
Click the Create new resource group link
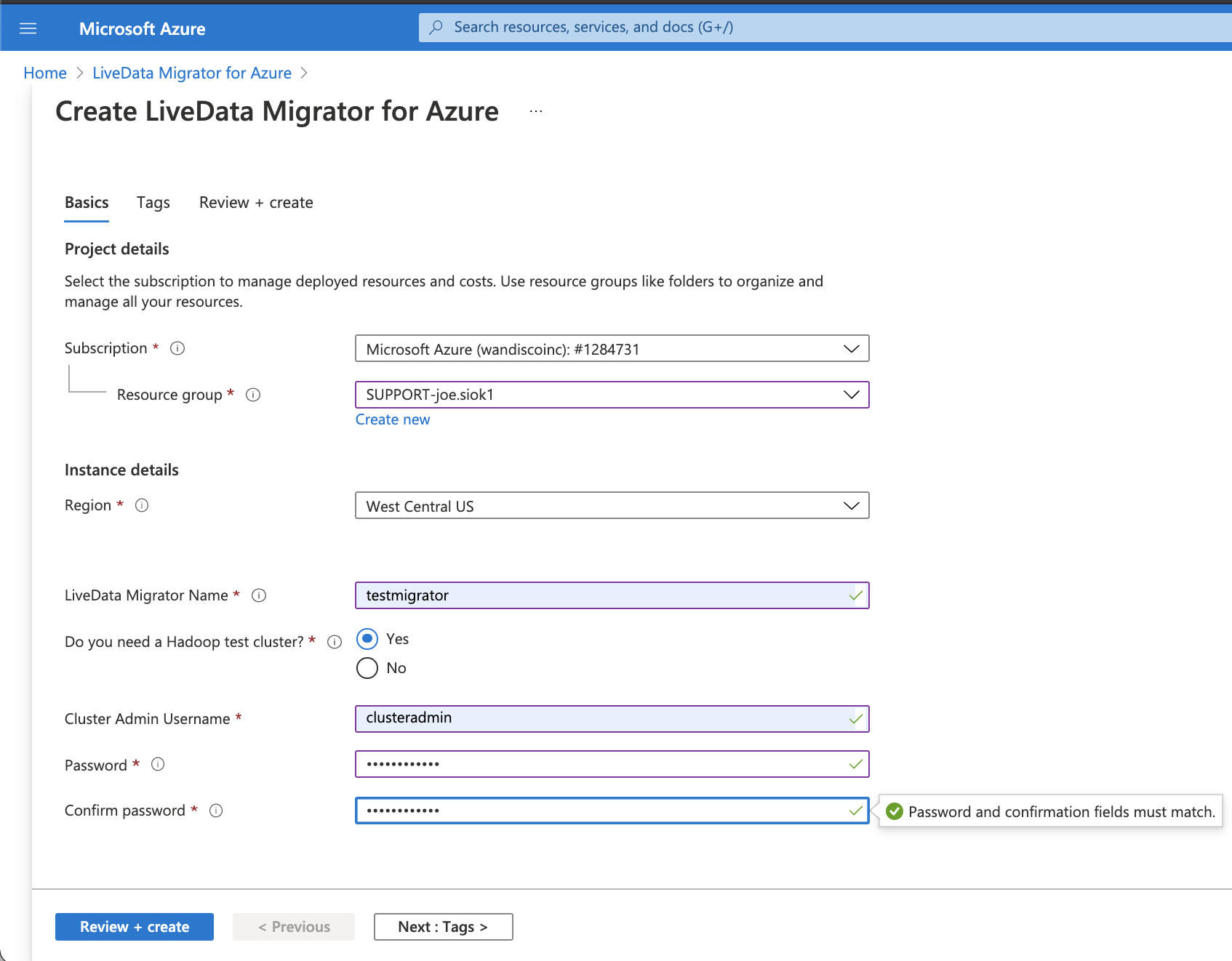(392, 419)
